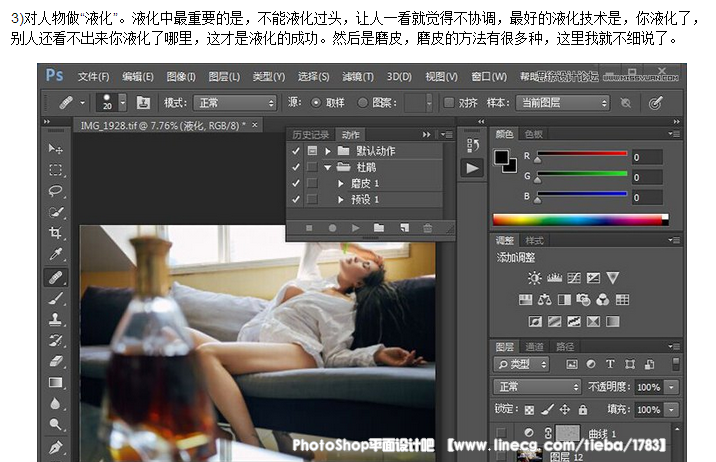This screenshot has width=716, height=462.
Task: Select the Quick Selection tool
Action: click(x=56, y=212)
